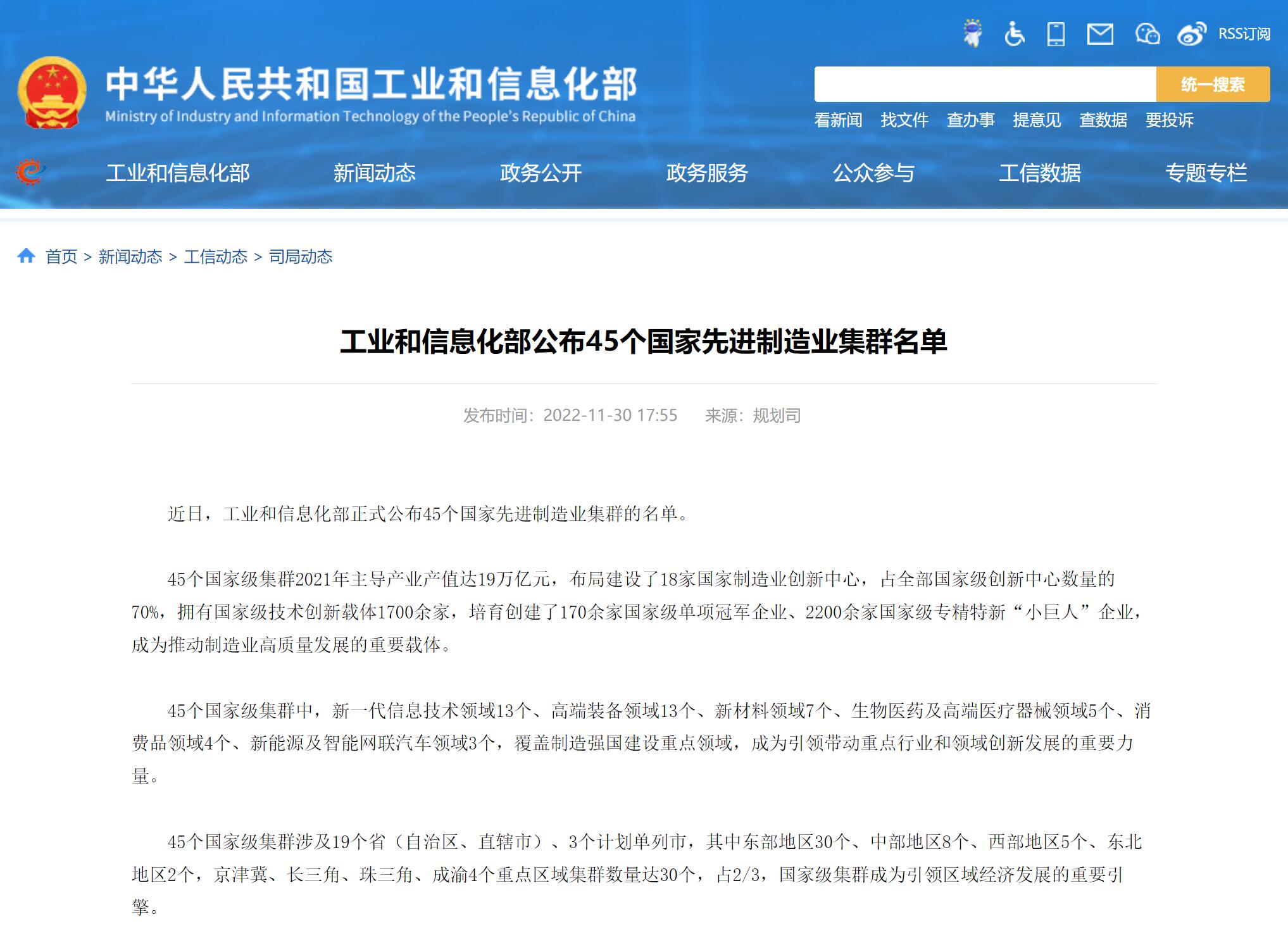Click the RSS订阅 link
The height and width of the screenshot is (926, 1288).
pos(1244,34)
